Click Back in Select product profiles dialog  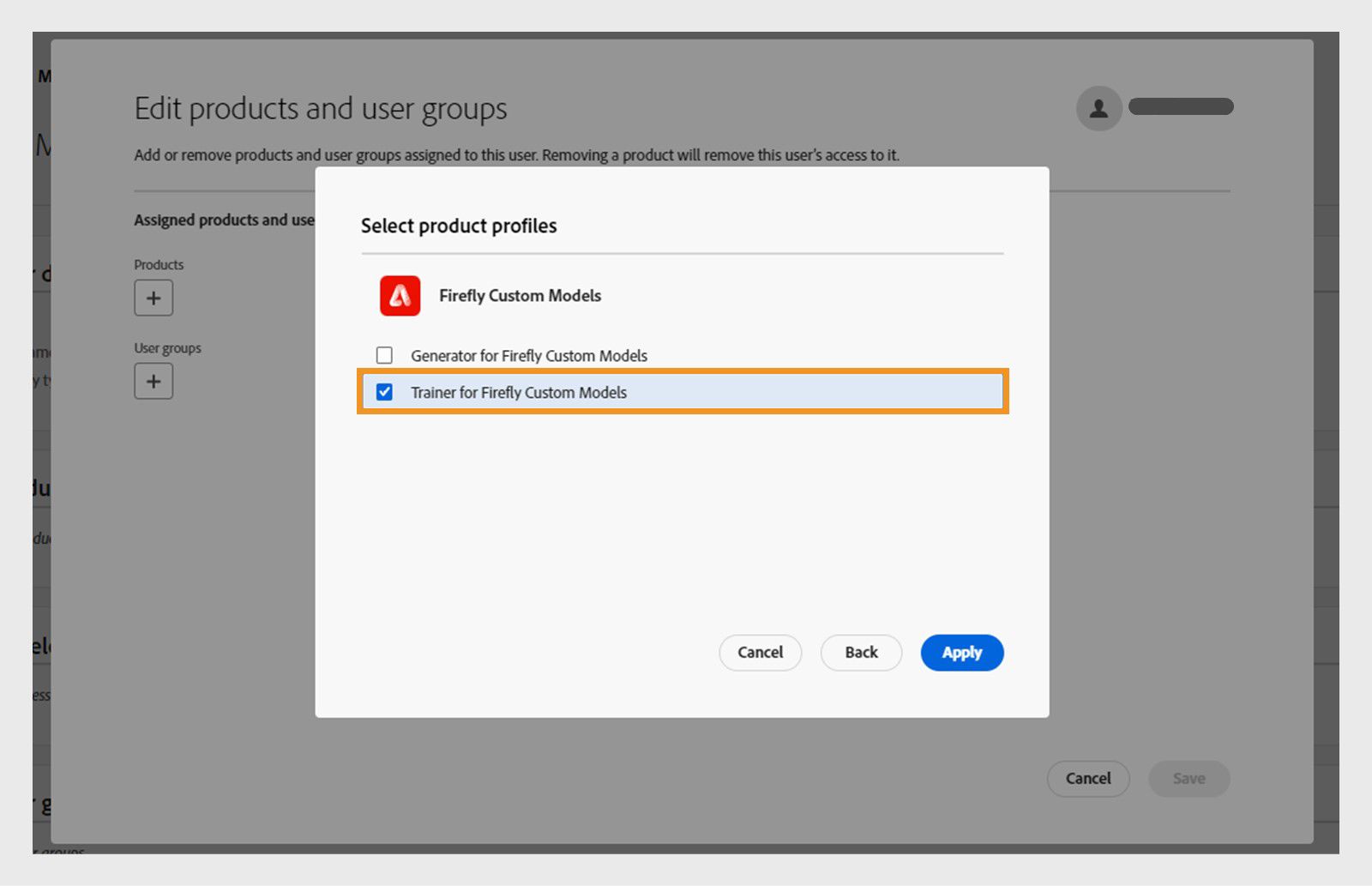tap(861, 653)
